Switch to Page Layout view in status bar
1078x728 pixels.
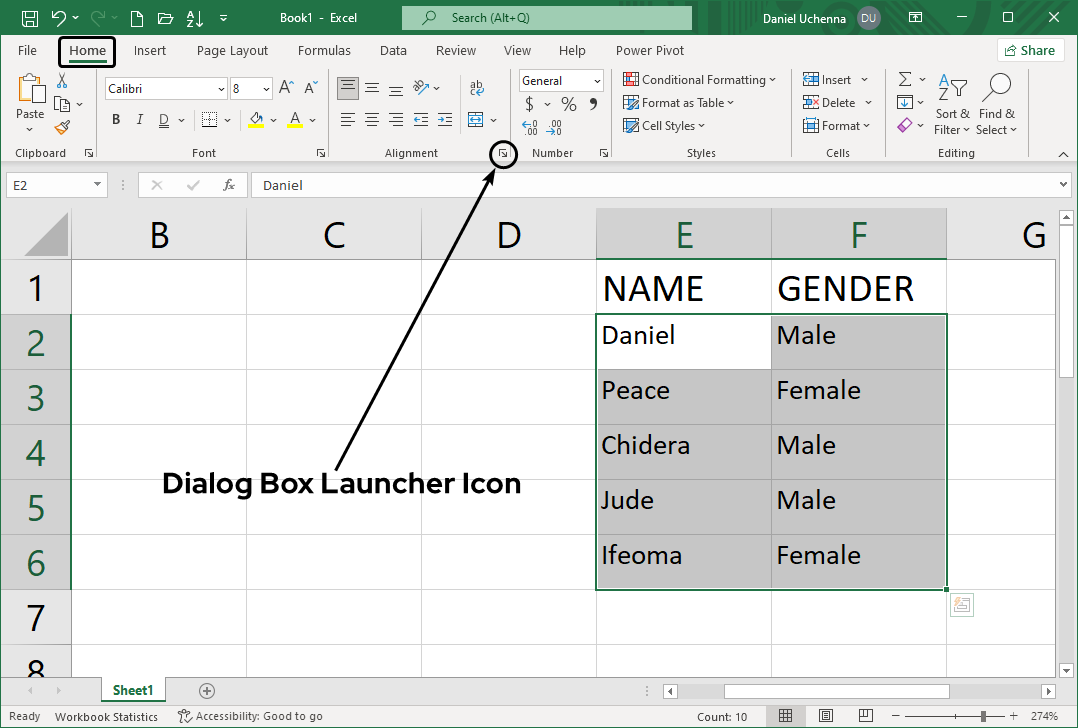click(825, 716)
